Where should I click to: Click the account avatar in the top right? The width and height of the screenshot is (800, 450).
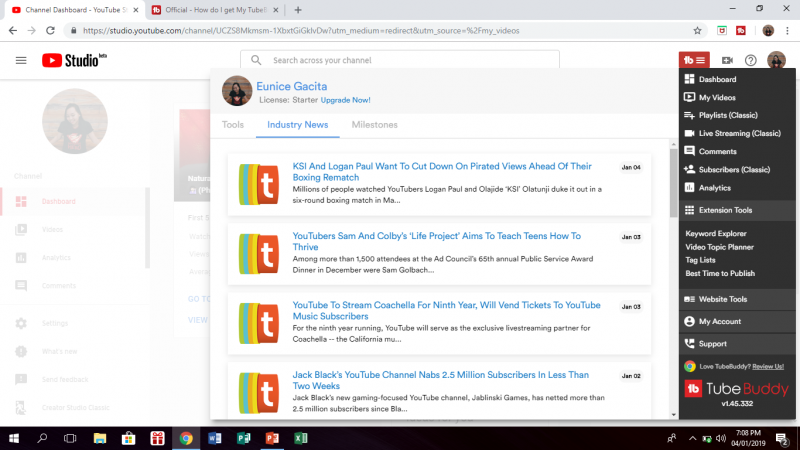[776, 60]
